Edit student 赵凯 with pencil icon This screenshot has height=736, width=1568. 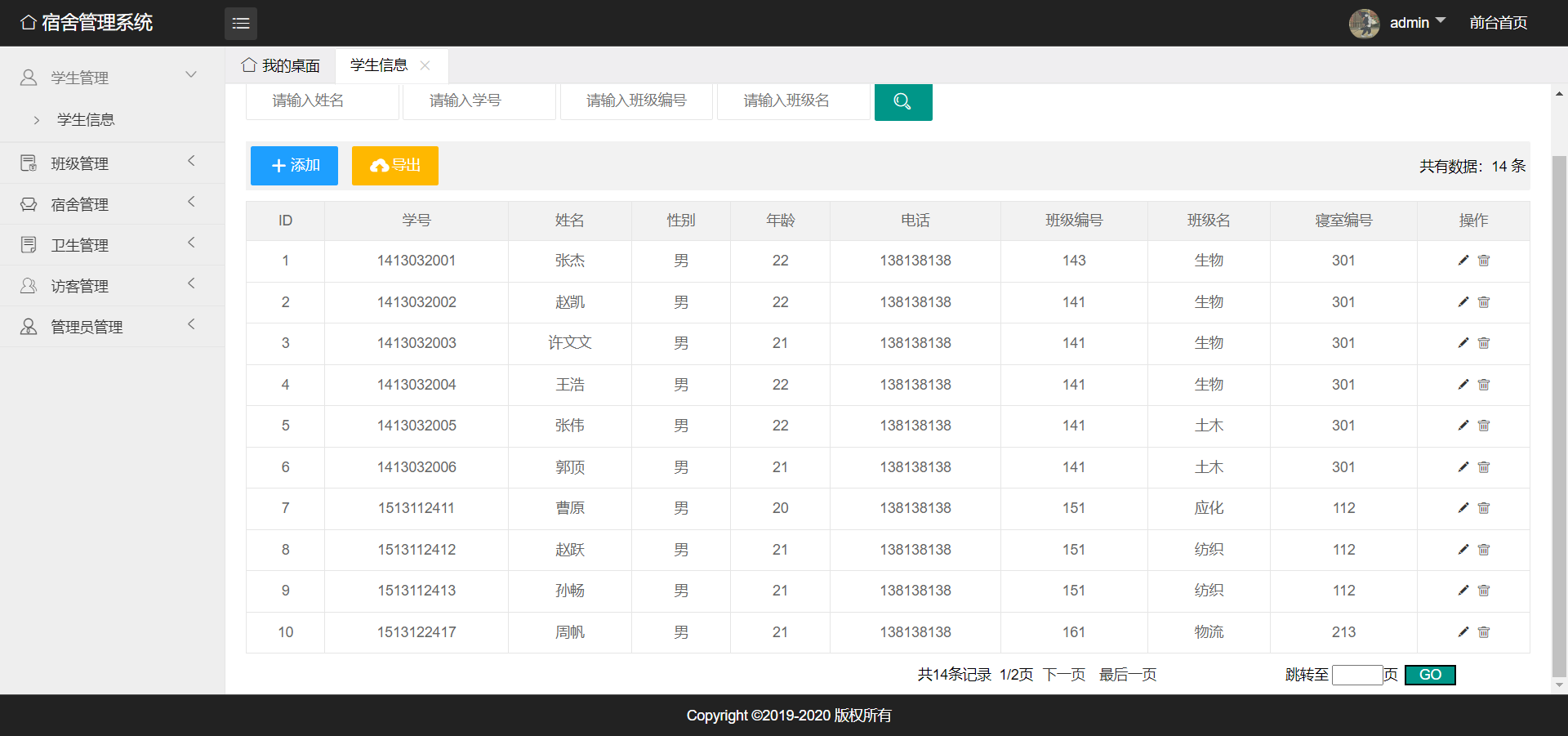(x=1463, y=302)
